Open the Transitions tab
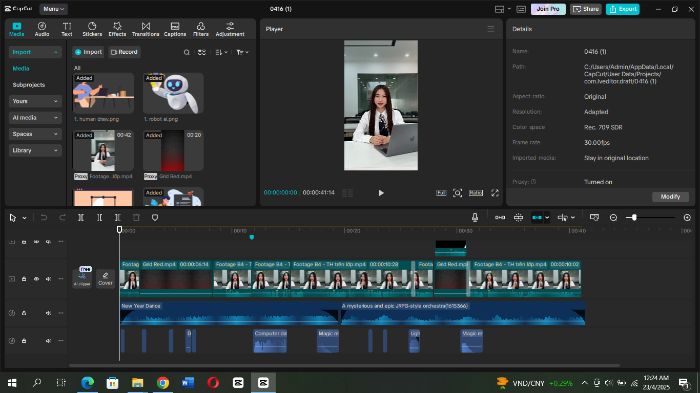The width and height of the screenshot is (700, 393). tap(146, 29)
